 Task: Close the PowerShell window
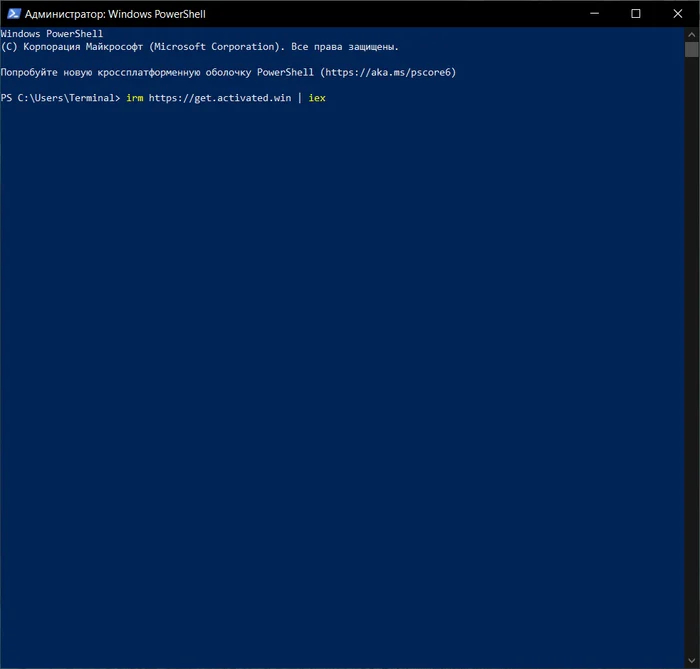click(x=679, y=14)
